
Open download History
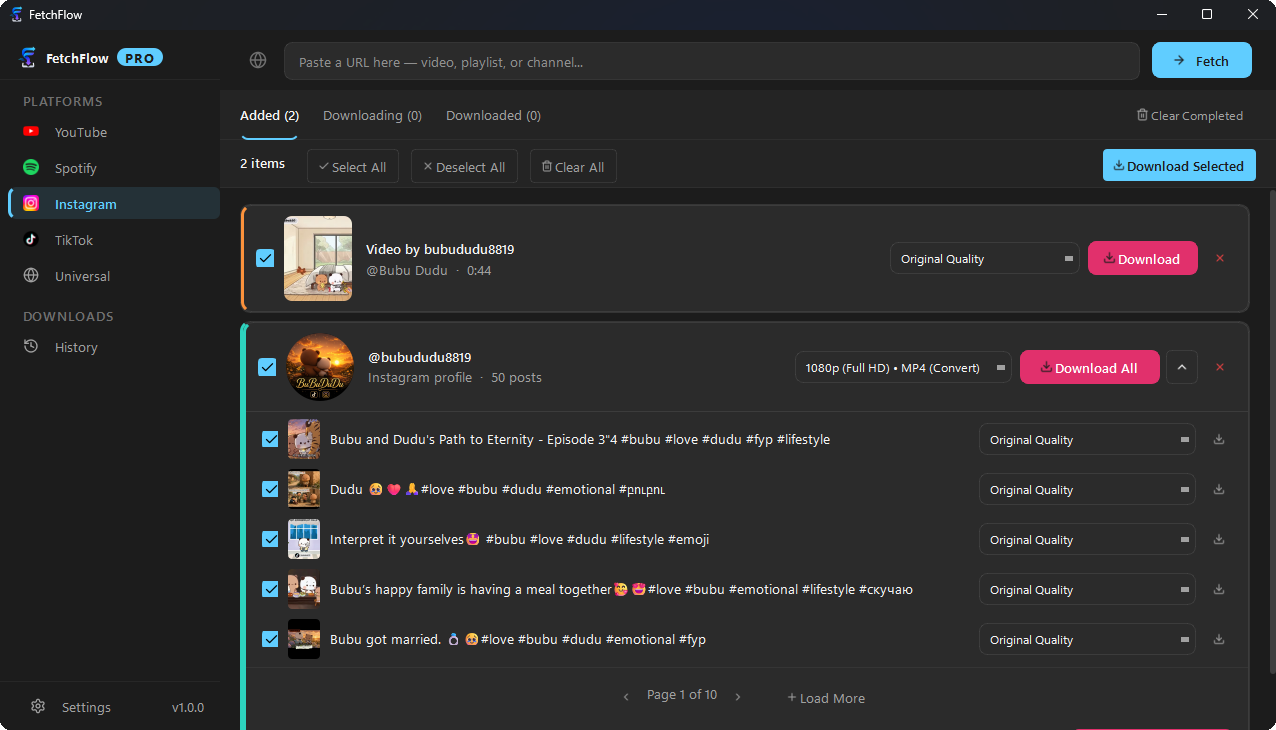(114, 347)
